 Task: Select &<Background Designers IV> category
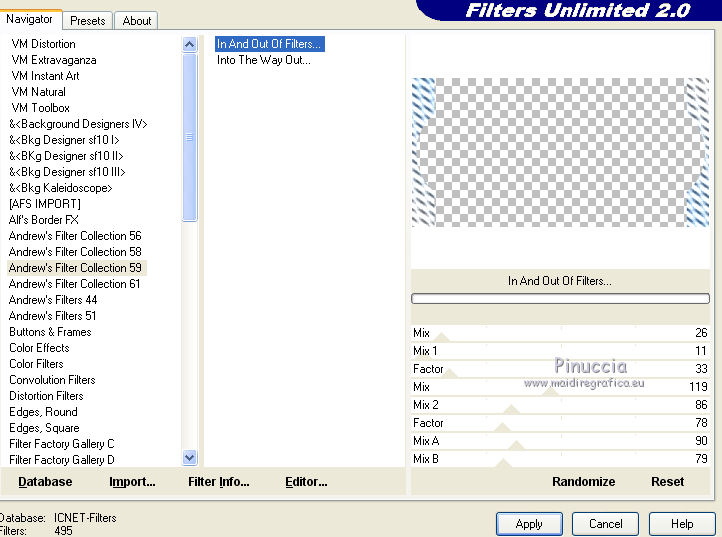pyautogui.click(x=78, y=124)
